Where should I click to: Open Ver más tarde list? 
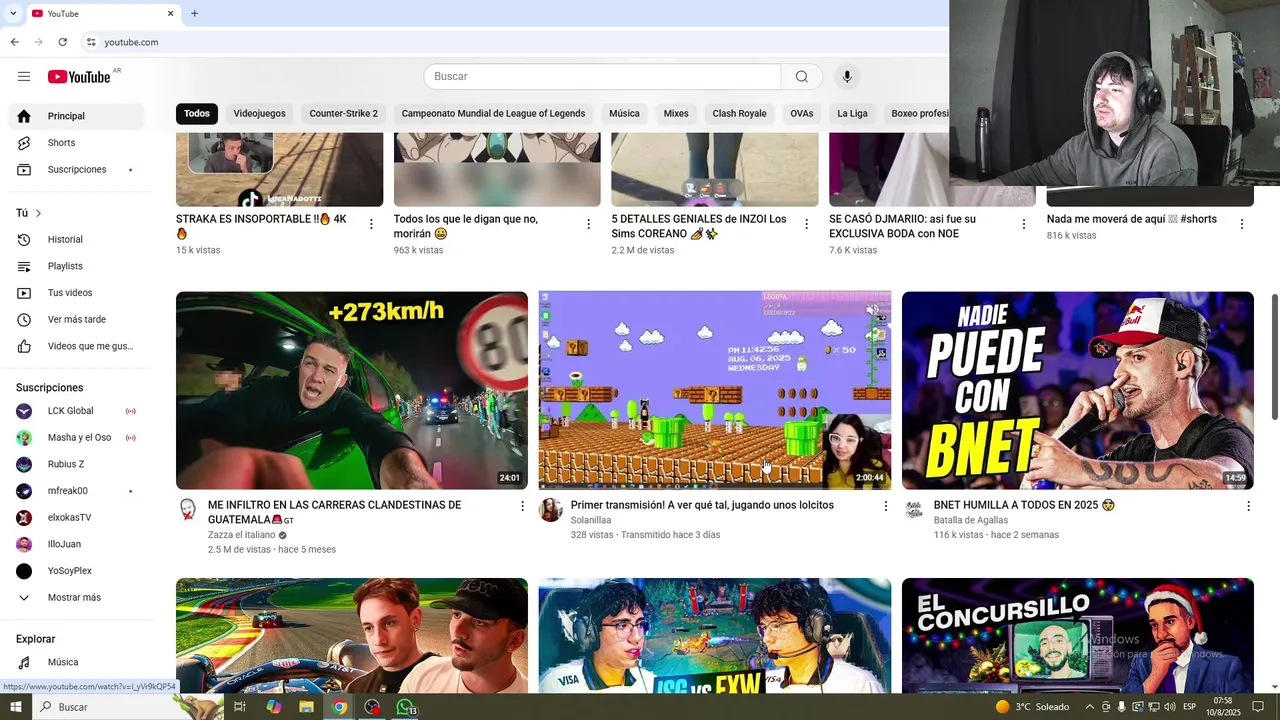point(76,320)
